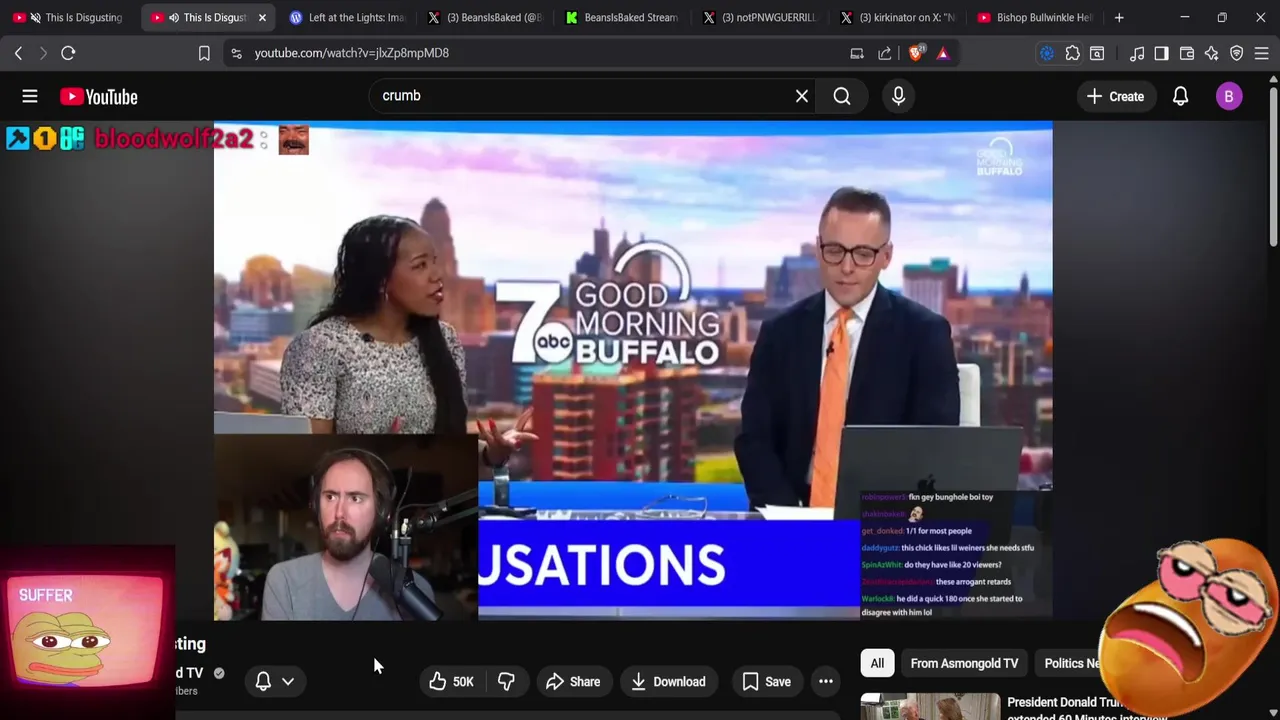Open Brave Leo AI sparkle icon
This screenshot has width=1280, height=720.
(x=1211, y=53)
